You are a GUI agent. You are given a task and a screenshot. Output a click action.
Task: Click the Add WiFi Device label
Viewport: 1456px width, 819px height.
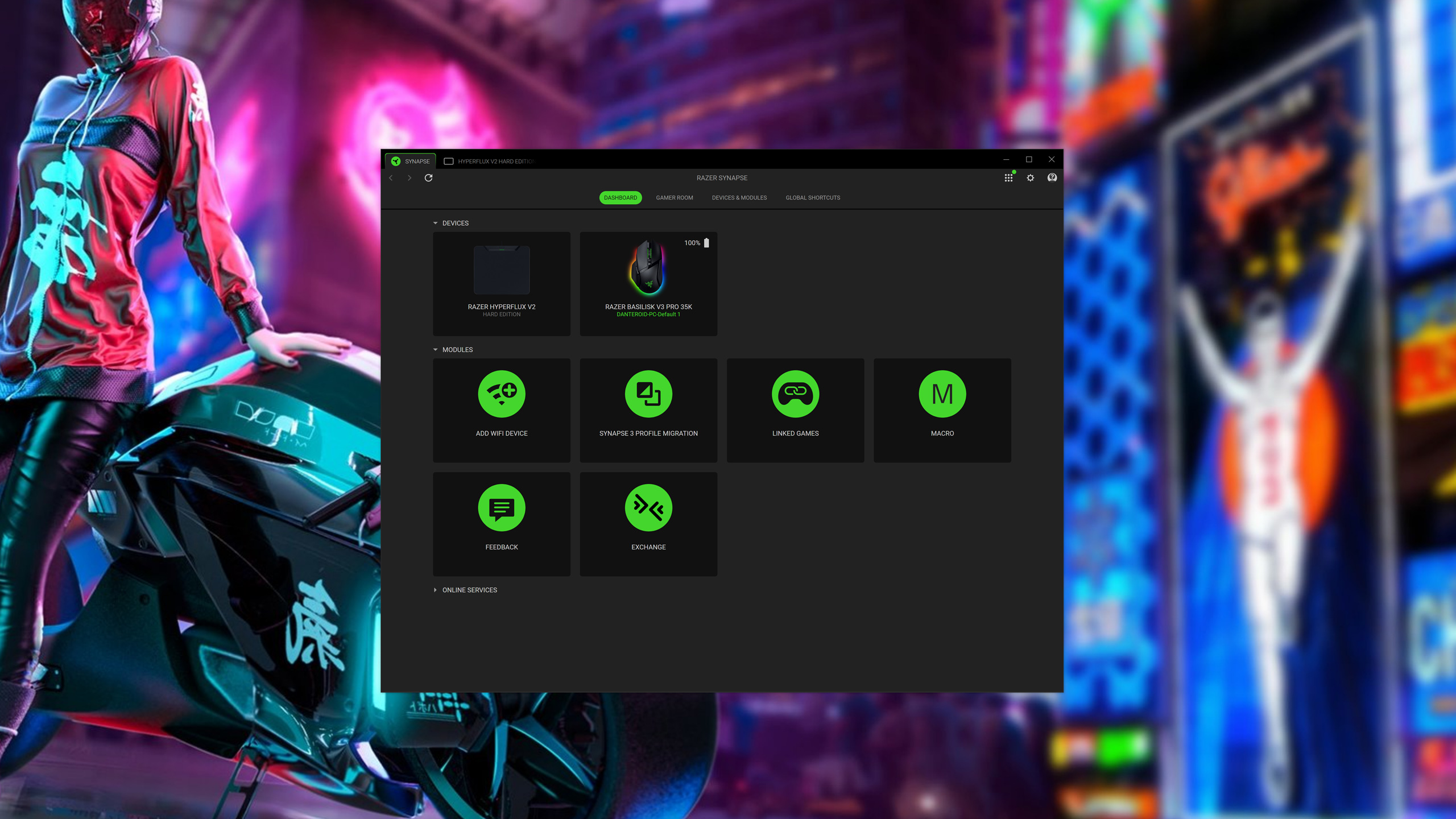pyautogui.click(x=501, y=433)
